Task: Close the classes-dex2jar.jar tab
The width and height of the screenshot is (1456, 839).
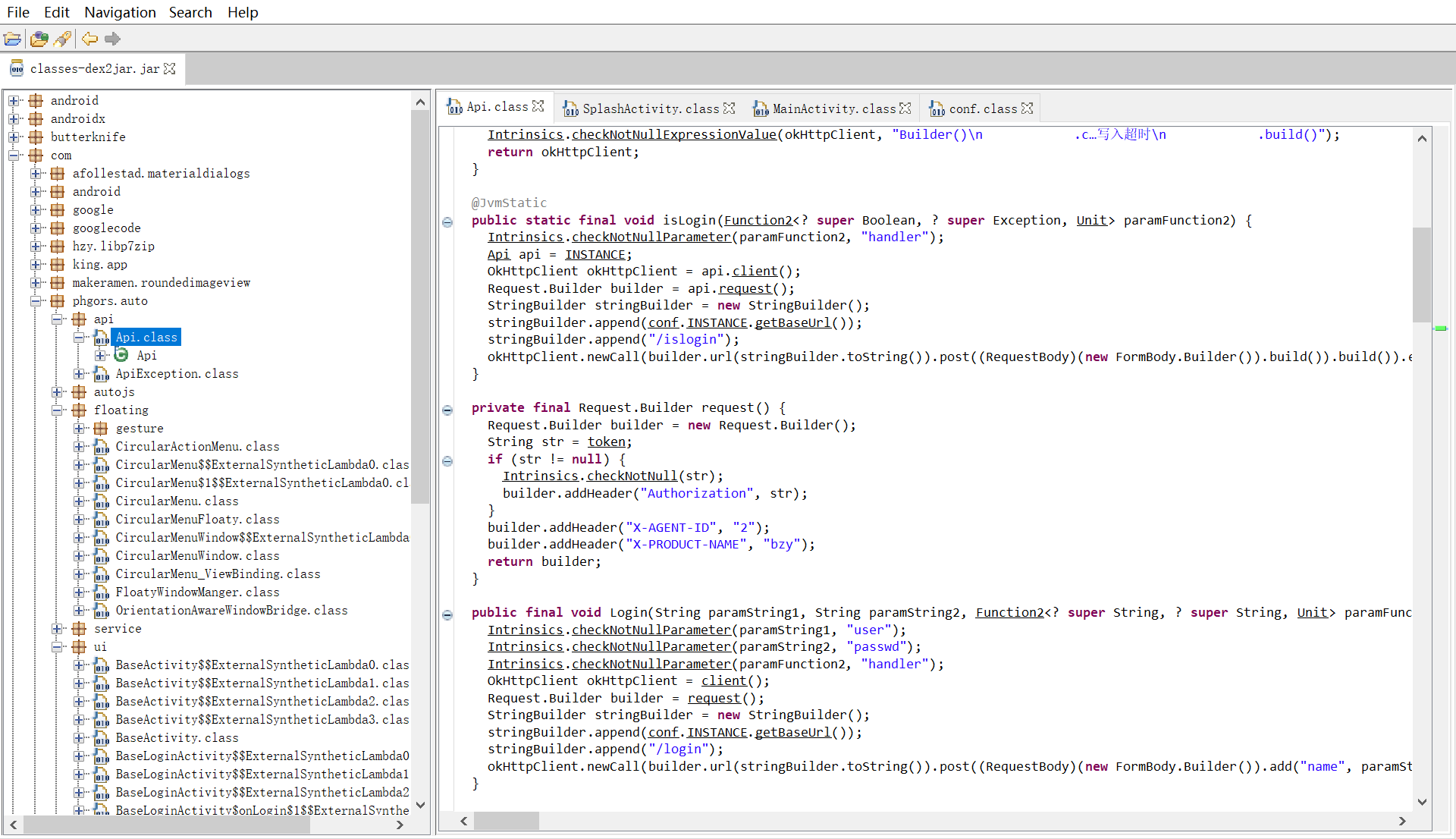Action: (x=170, y=68)
